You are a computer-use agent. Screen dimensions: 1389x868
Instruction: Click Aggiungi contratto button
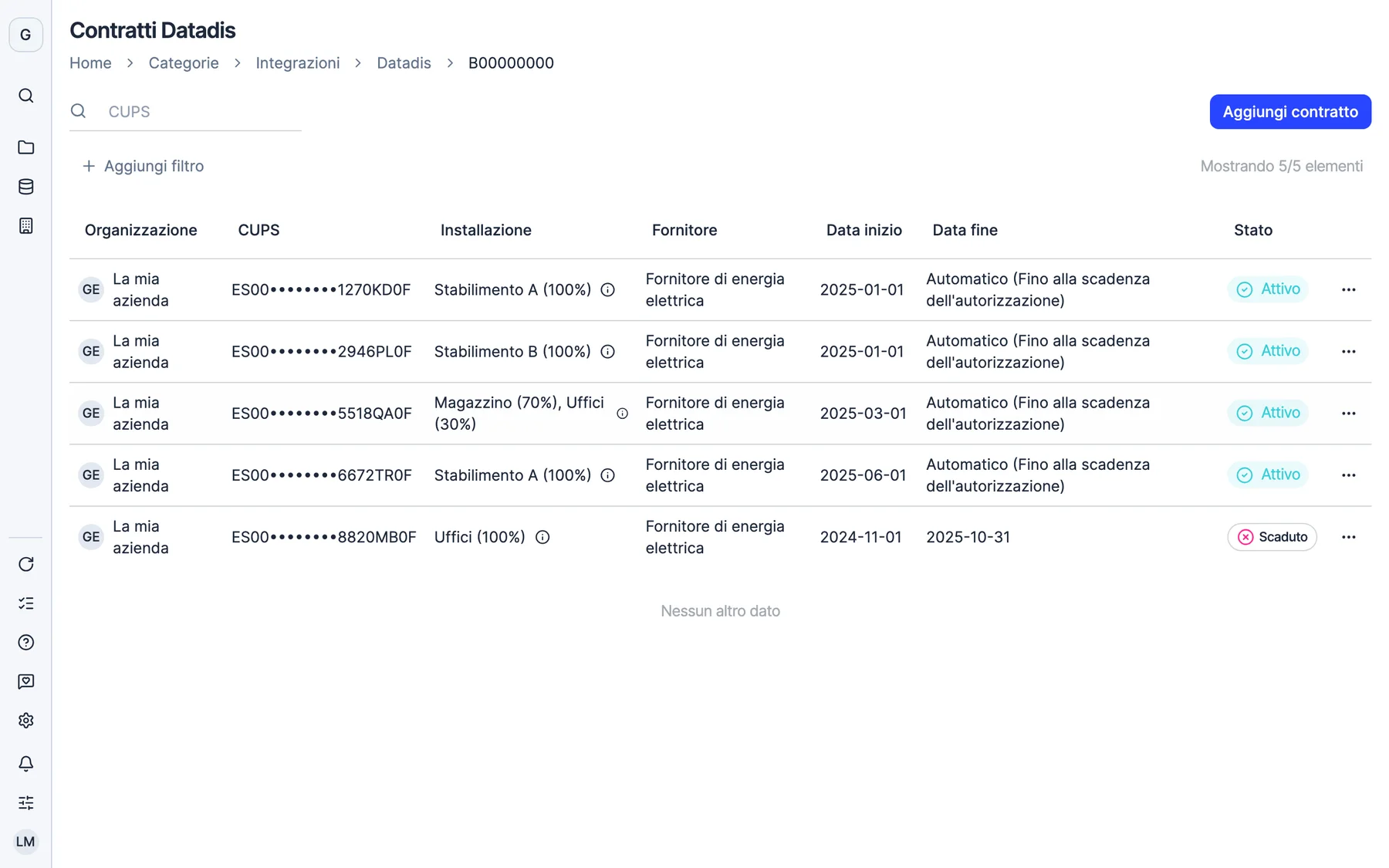1290,112
